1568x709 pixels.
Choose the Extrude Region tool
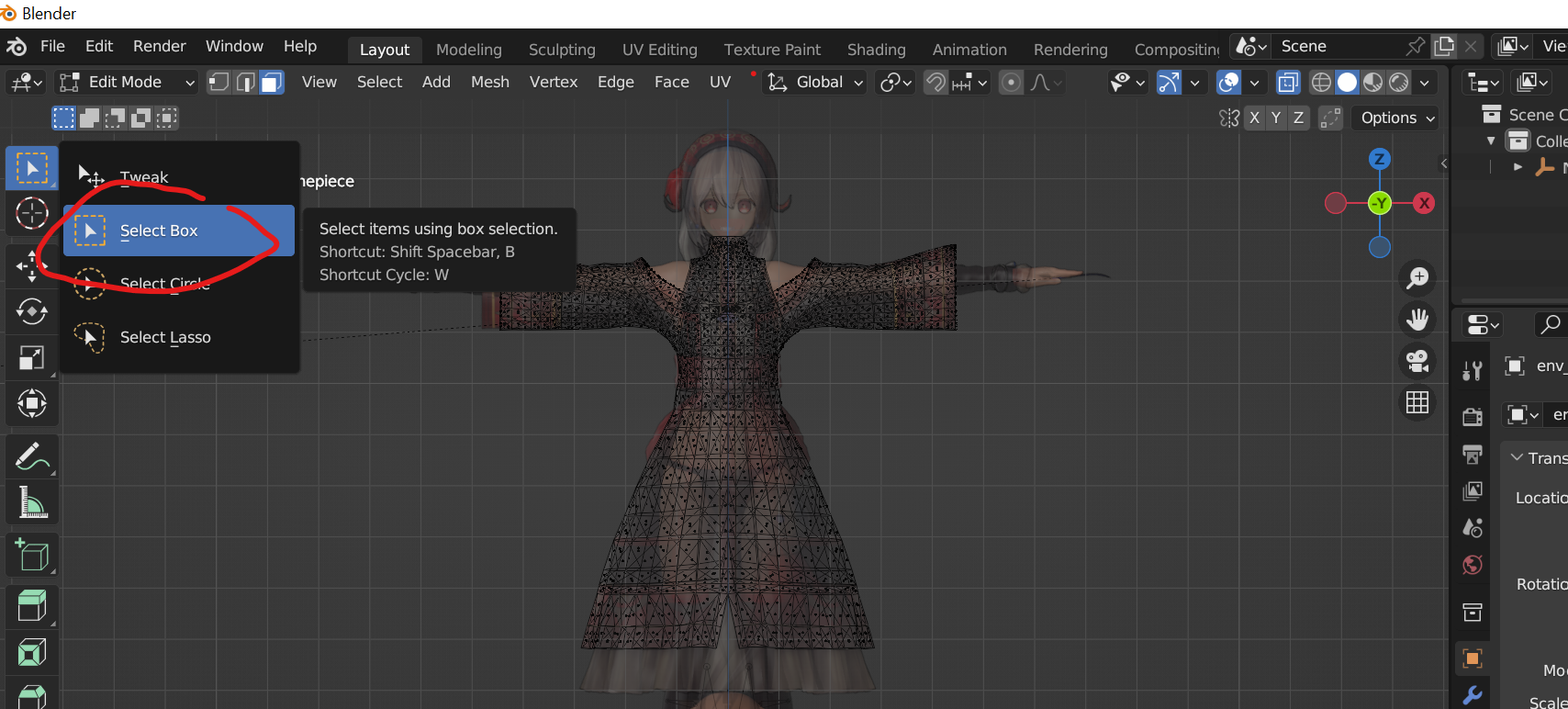pyautogui.click(x=32, y=607)
